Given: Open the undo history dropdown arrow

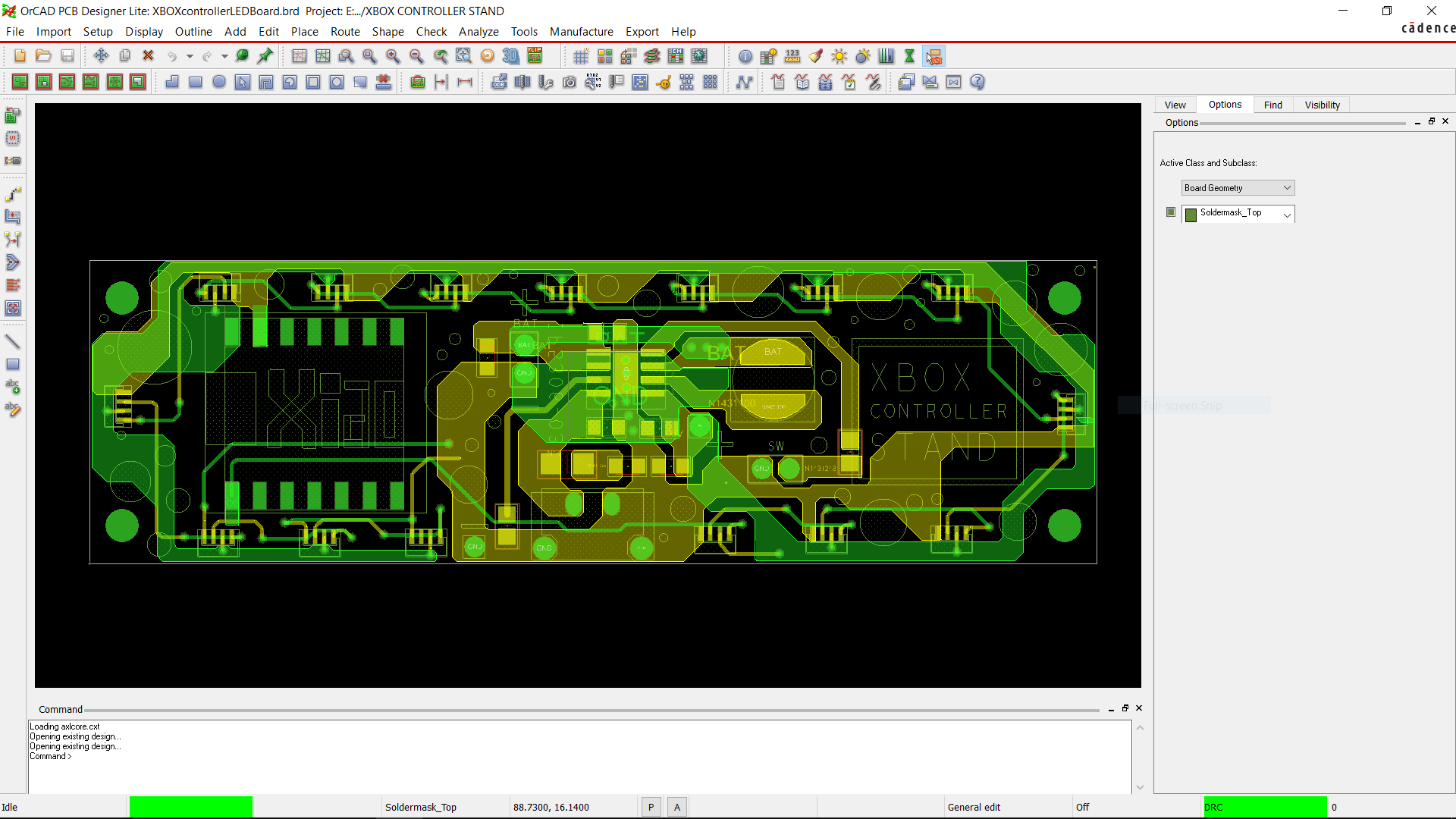Looking at the screenshot, I should 190,57.
